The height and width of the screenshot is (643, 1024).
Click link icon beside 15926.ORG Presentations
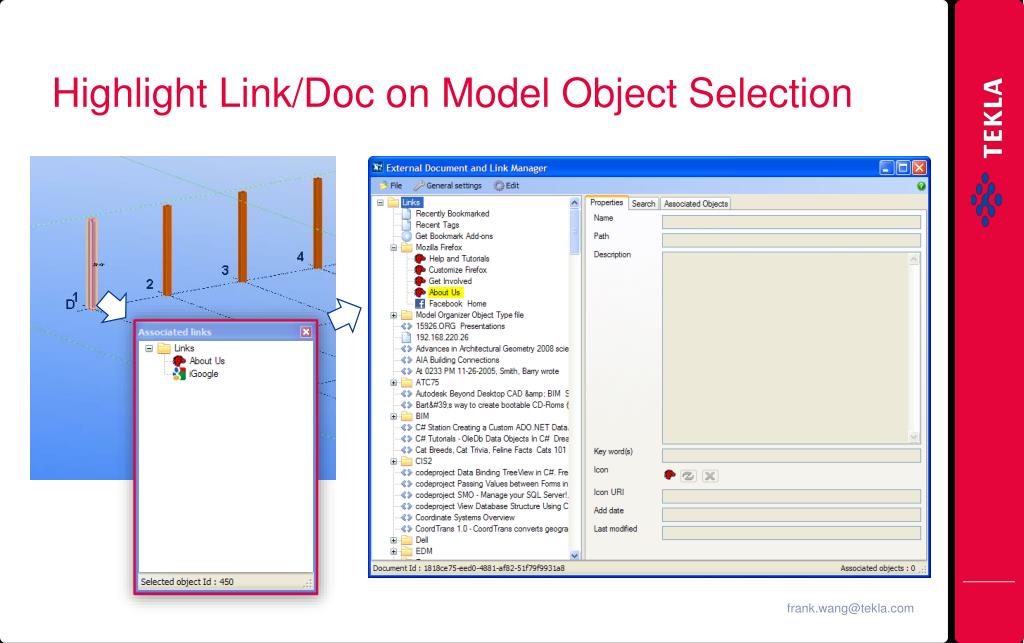click(x=406, y=326)
